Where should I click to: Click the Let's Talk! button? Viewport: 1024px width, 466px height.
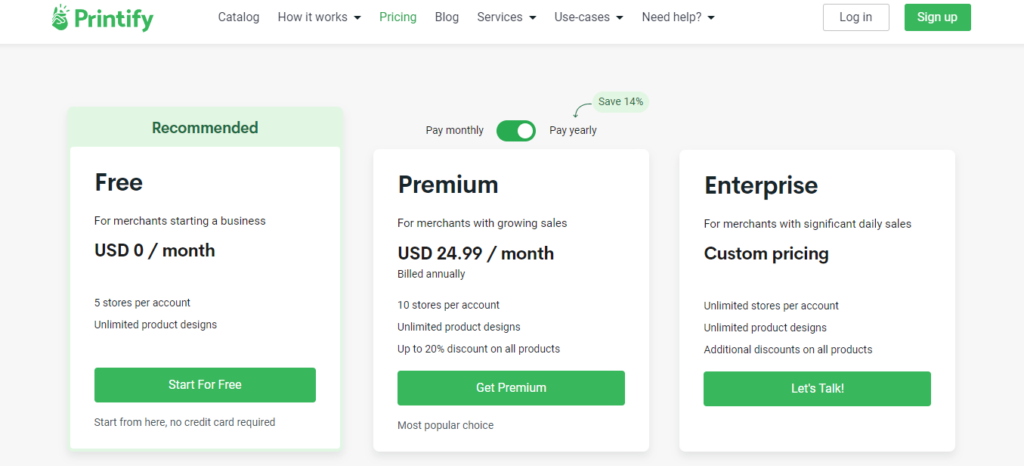point(817,388)
